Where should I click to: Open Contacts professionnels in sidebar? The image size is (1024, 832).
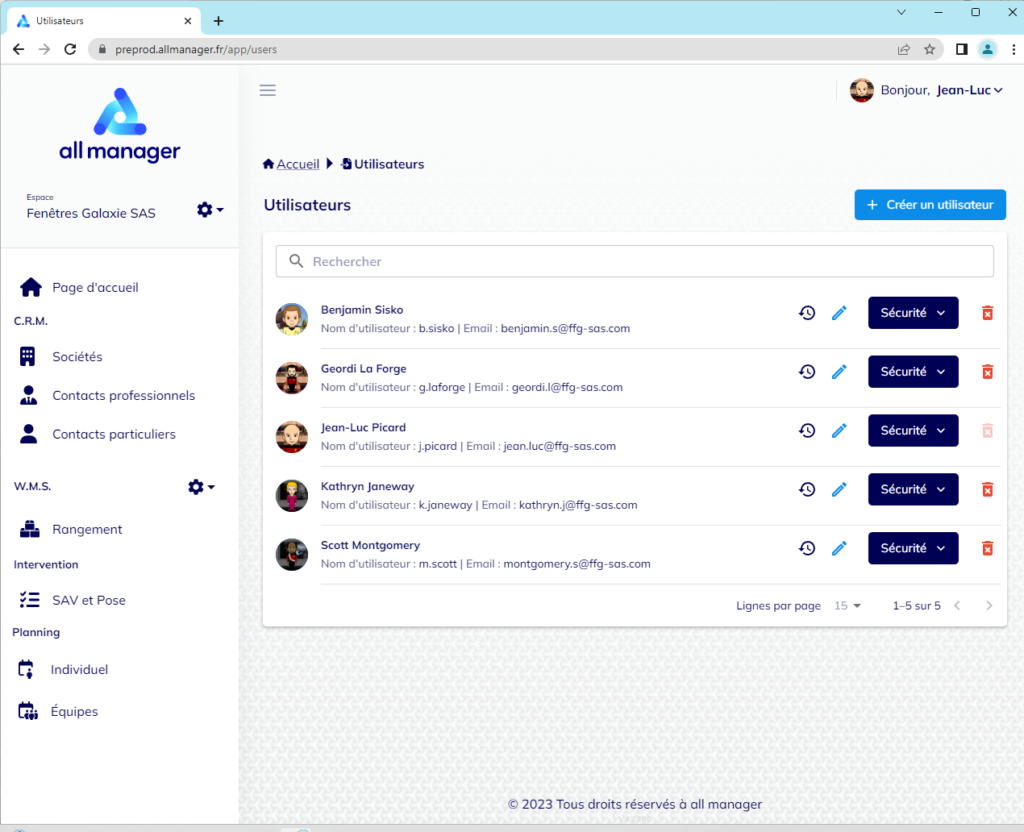[123, 396]
